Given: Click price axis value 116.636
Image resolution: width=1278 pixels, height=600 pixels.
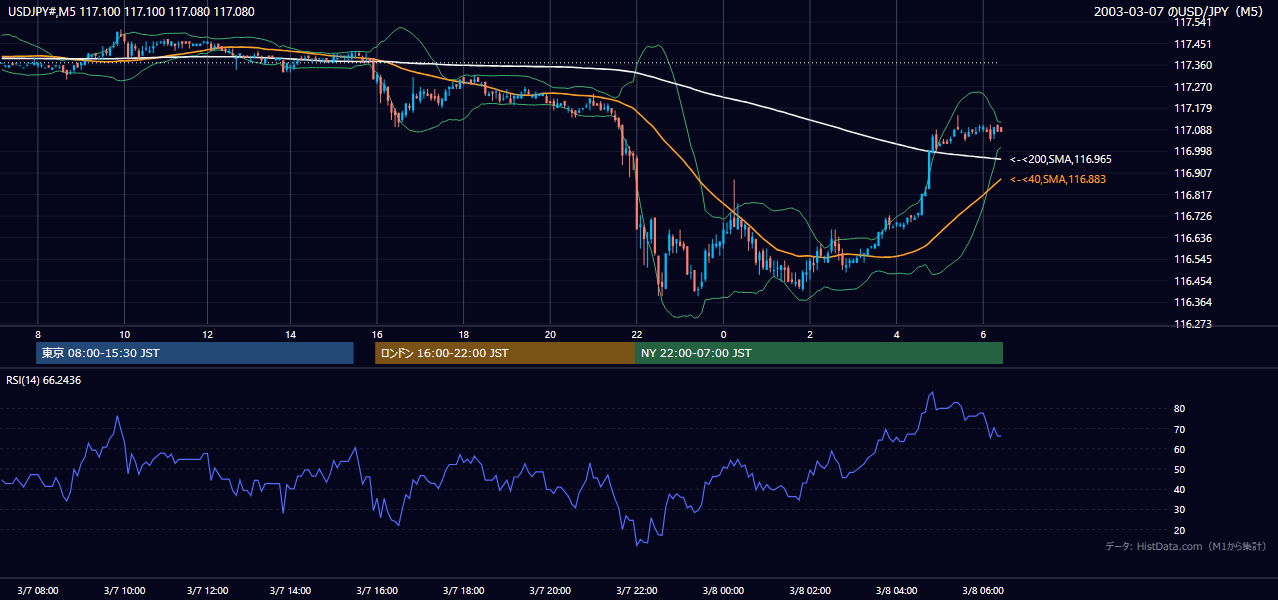Looking at the screenshot, I should click(x=1193, y=238).
